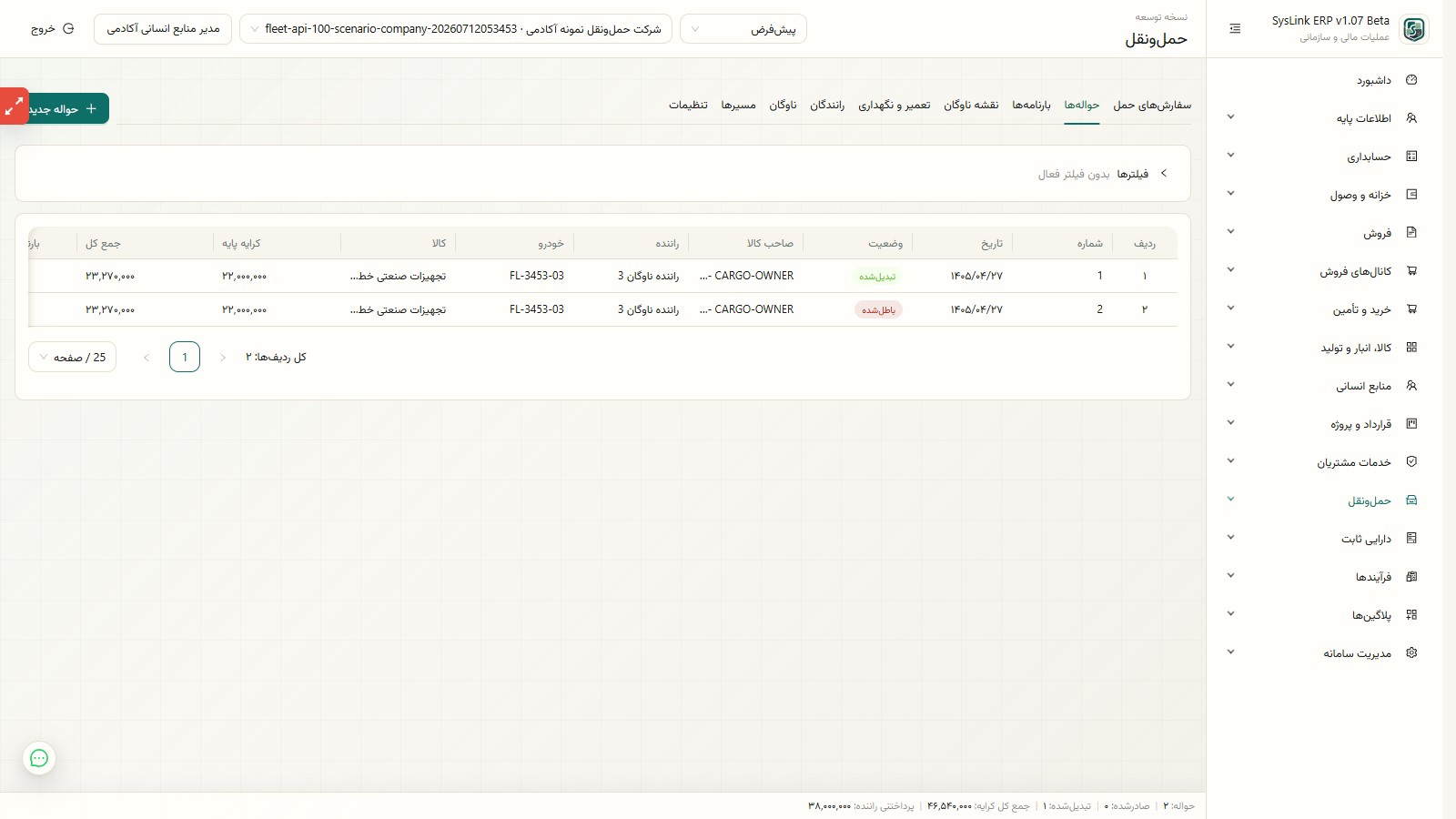The image size is (1456, 819).
Task: Click the تبدیل‌شده status badge in row 1
Action: pyautogui.click(x=877, y=277)
